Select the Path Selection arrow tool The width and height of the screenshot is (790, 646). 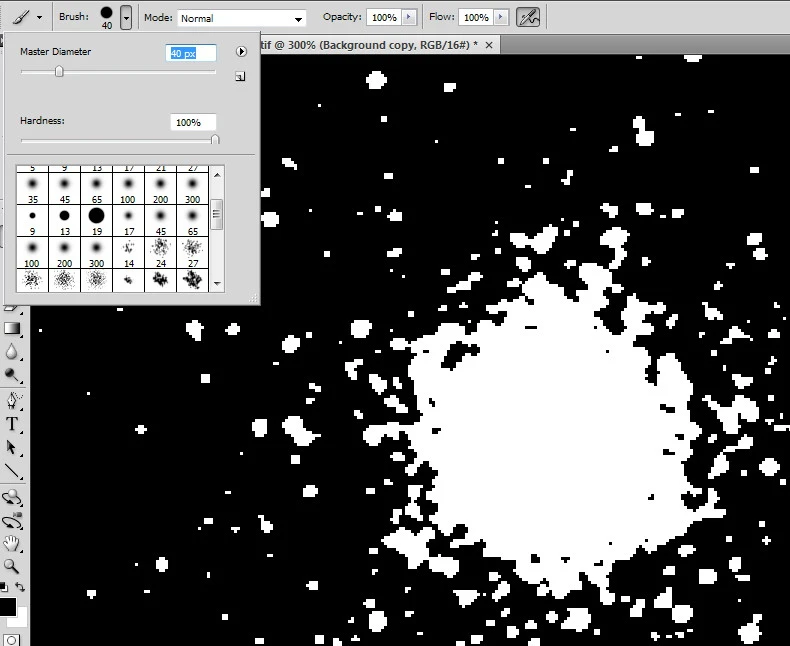pyautogui.click(x=12, y=447)
